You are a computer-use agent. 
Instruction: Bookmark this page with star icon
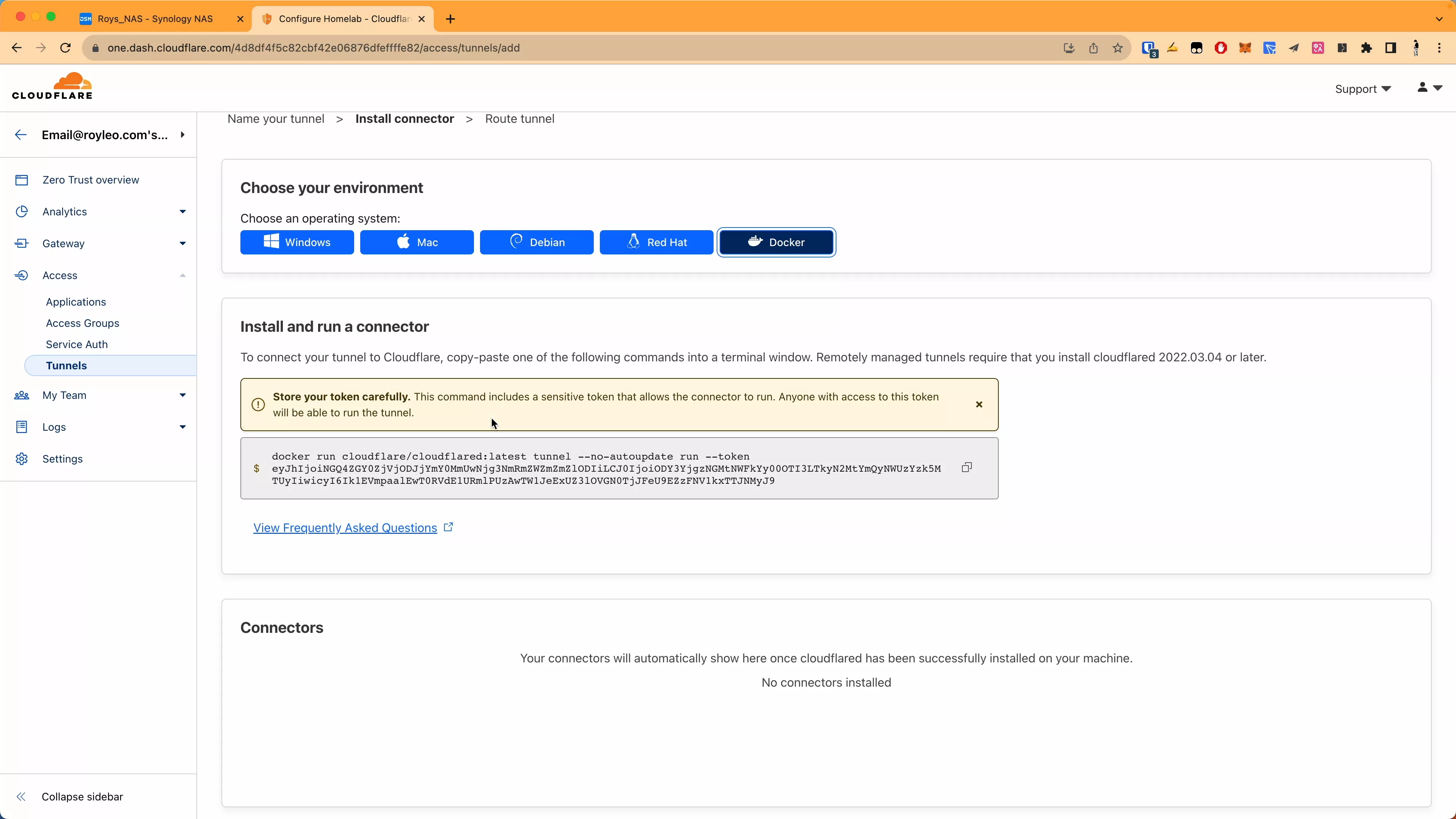pos(1117,48)
